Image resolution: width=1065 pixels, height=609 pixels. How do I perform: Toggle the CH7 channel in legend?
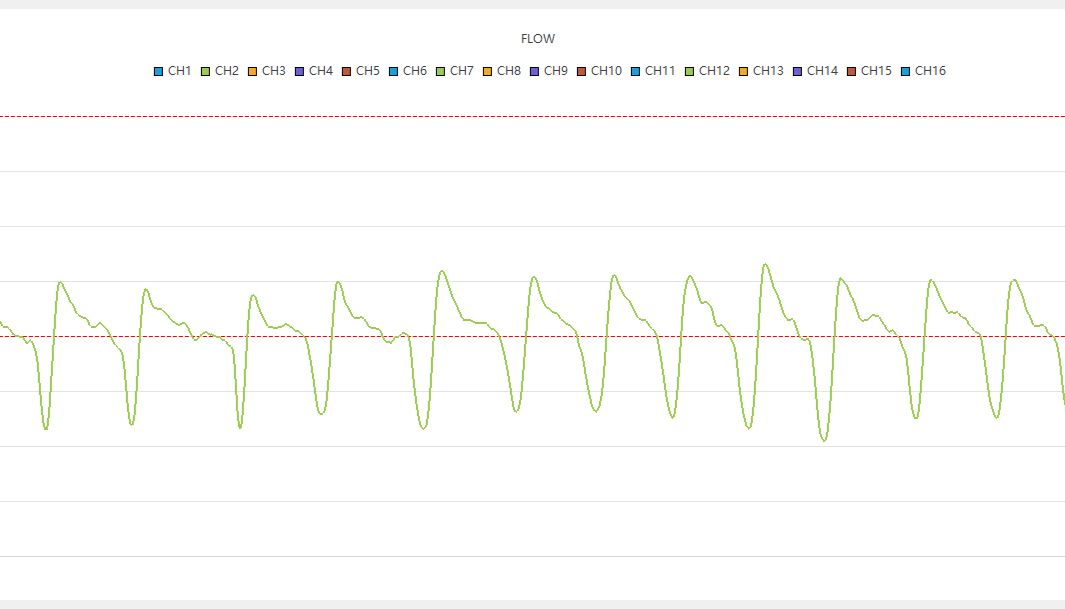coord(455,71)
